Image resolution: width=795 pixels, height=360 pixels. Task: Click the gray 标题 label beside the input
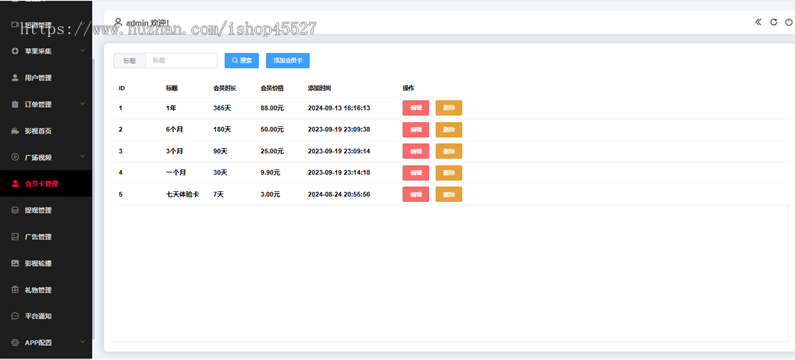pyautogui.click(x=130, y=60)
